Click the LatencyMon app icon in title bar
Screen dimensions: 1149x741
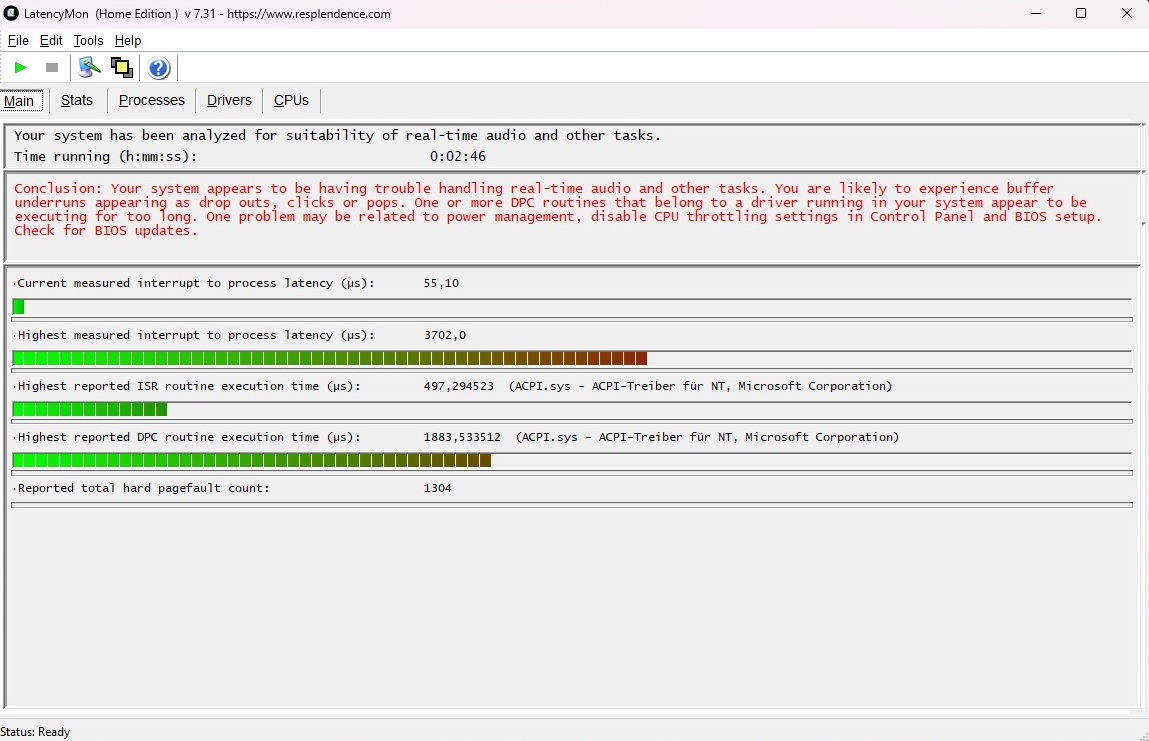(12, 14)
